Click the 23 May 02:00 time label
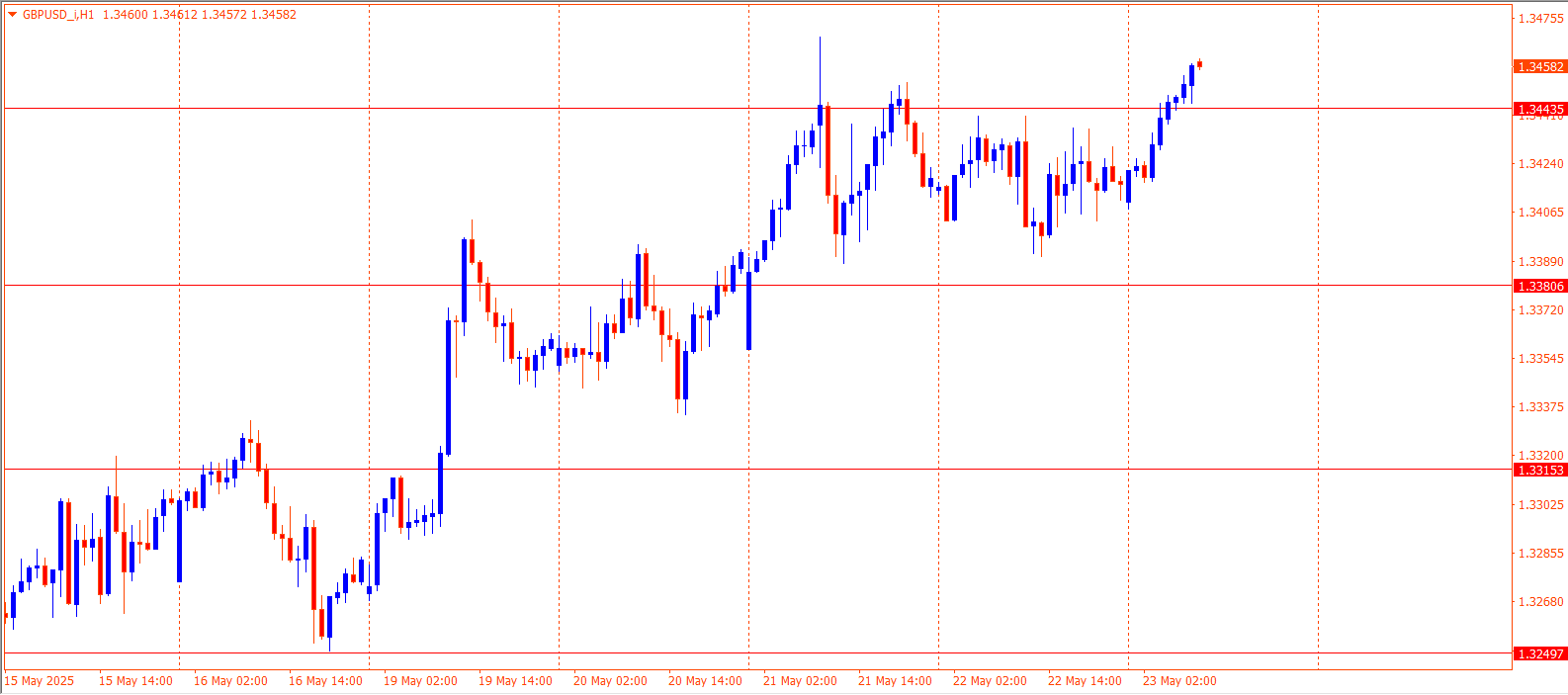 pyautogui.click(x=1179, y=680)
